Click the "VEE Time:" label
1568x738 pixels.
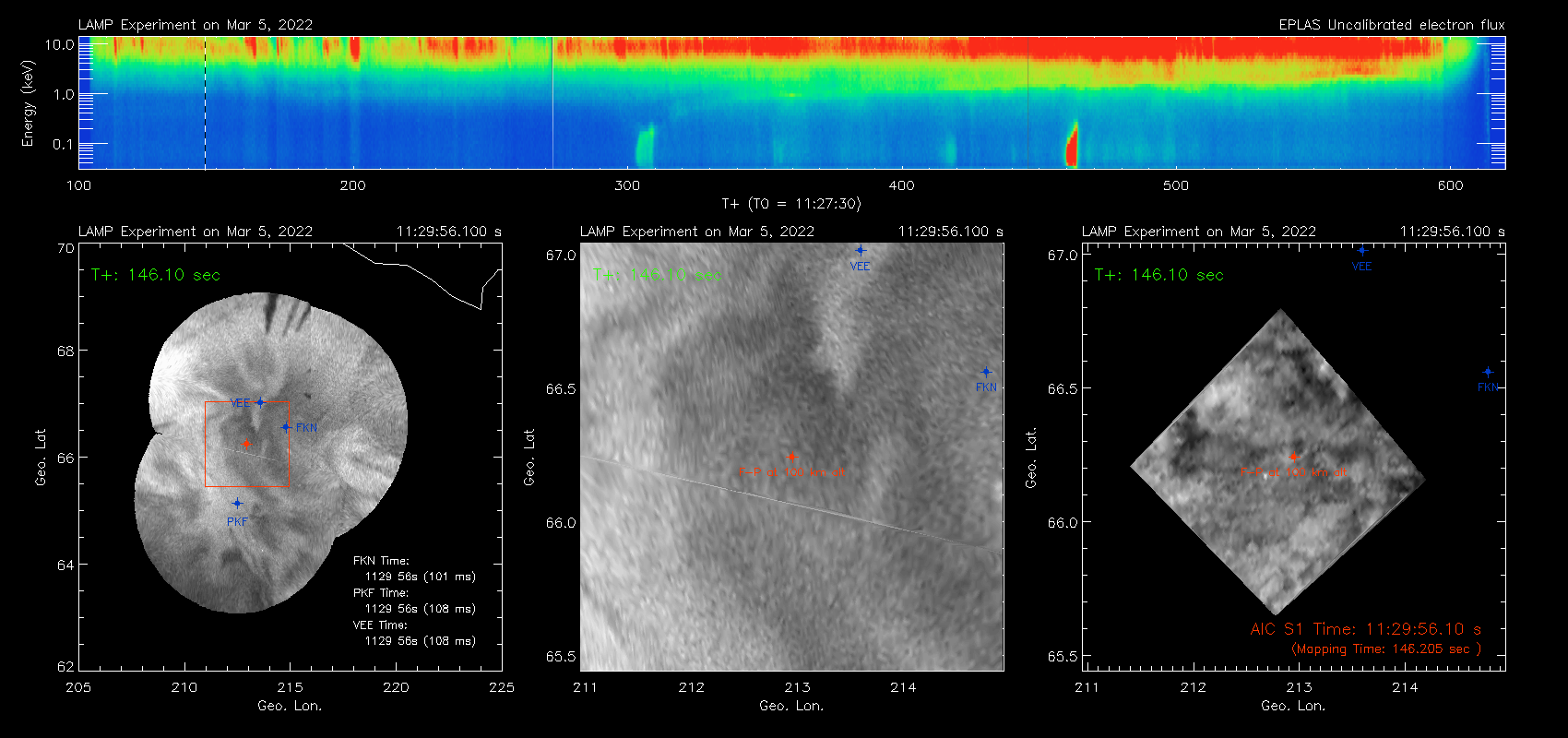(x=380, y=625)
